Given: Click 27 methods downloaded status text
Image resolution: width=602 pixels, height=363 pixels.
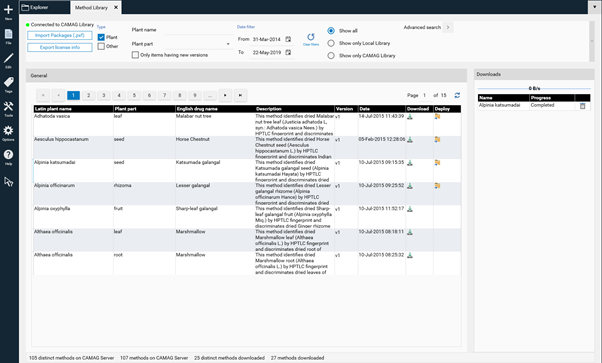Looking at the screenshot, I should (x=297, y=358).
